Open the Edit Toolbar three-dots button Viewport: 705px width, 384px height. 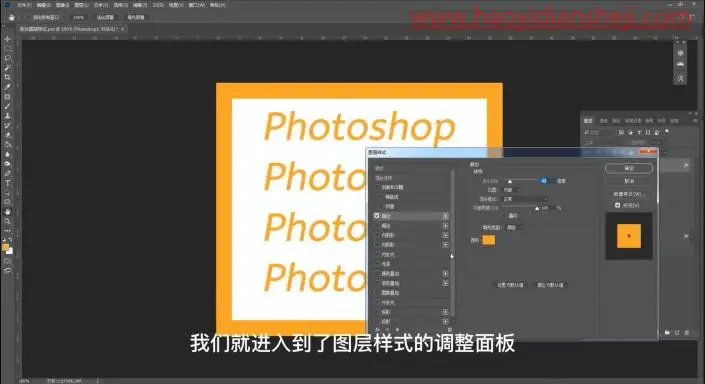tap(7, 231)
